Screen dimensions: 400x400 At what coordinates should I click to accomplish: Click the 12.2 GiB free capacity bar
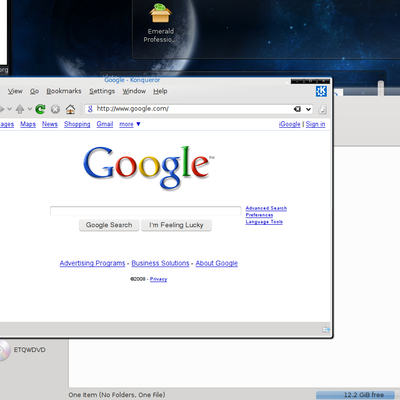coord(355,395)
